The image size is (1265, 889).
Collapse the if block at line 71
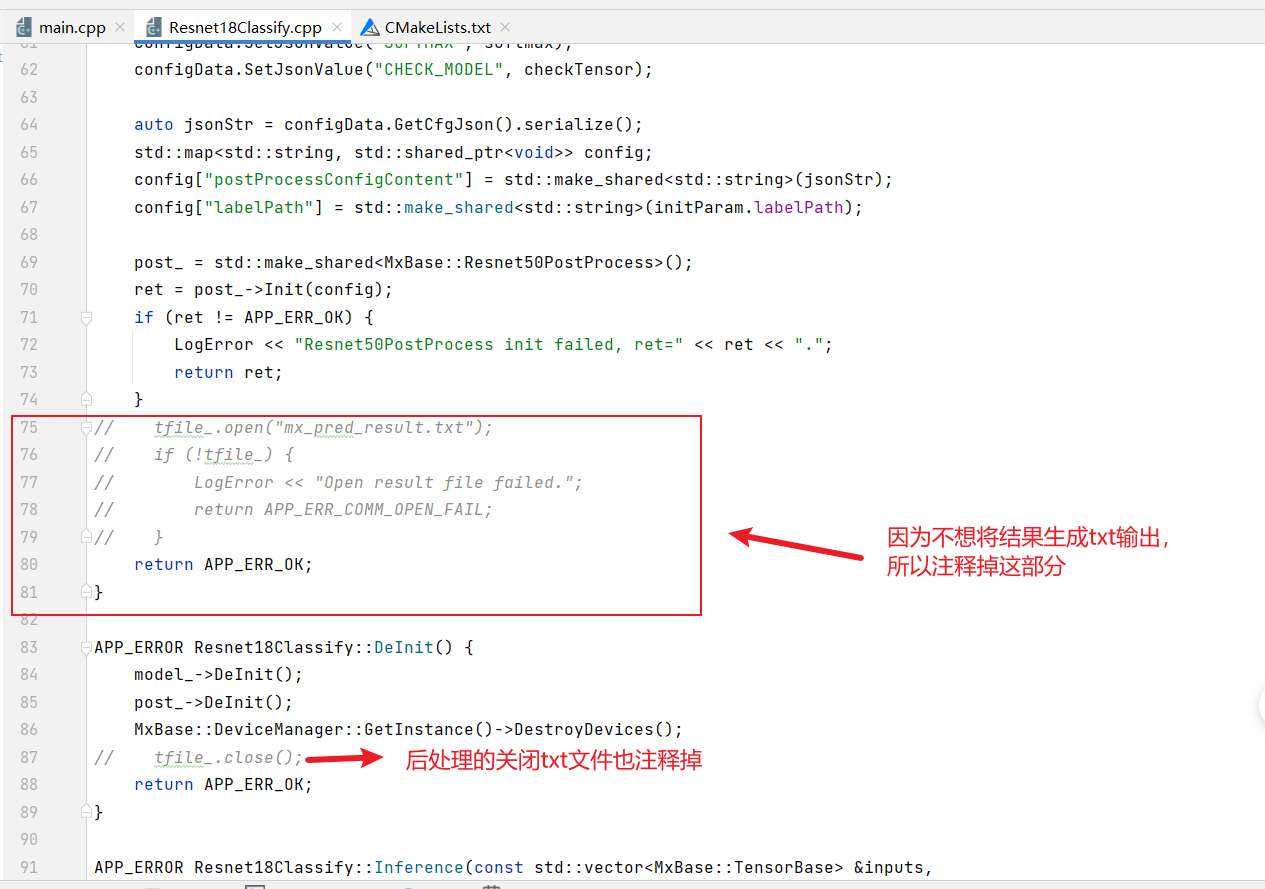[86, 317]
